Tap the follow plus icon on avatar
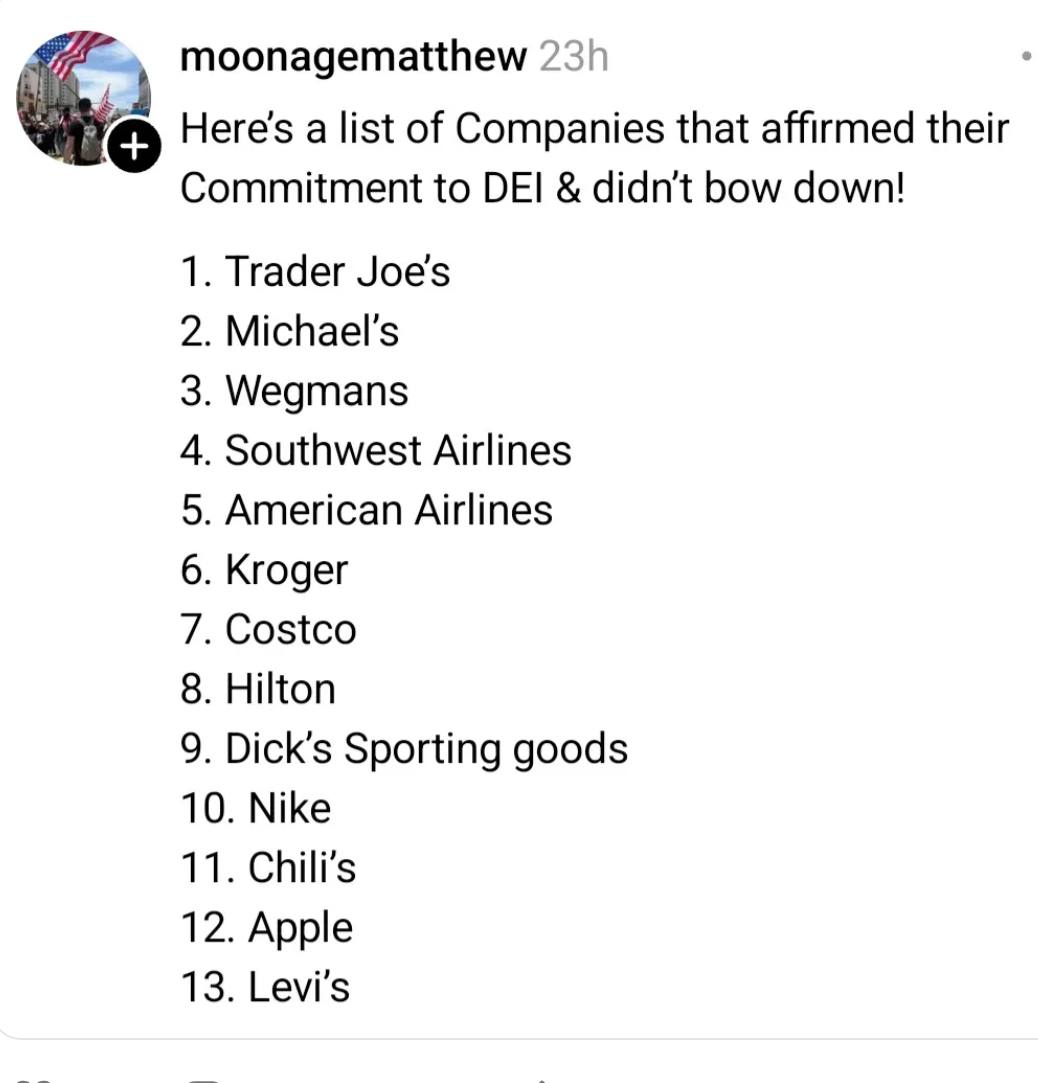Screen dimensions: 1038x1083 (135, 146)
